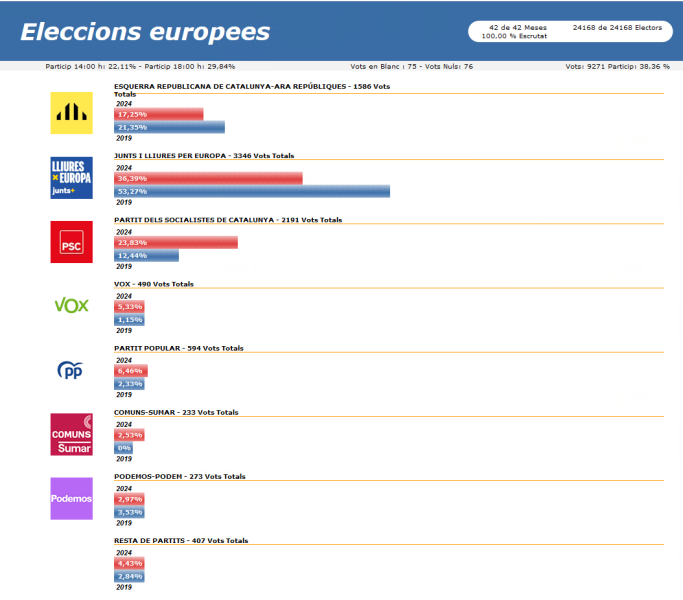Click the Eleccions europees title

pos(145,32)
